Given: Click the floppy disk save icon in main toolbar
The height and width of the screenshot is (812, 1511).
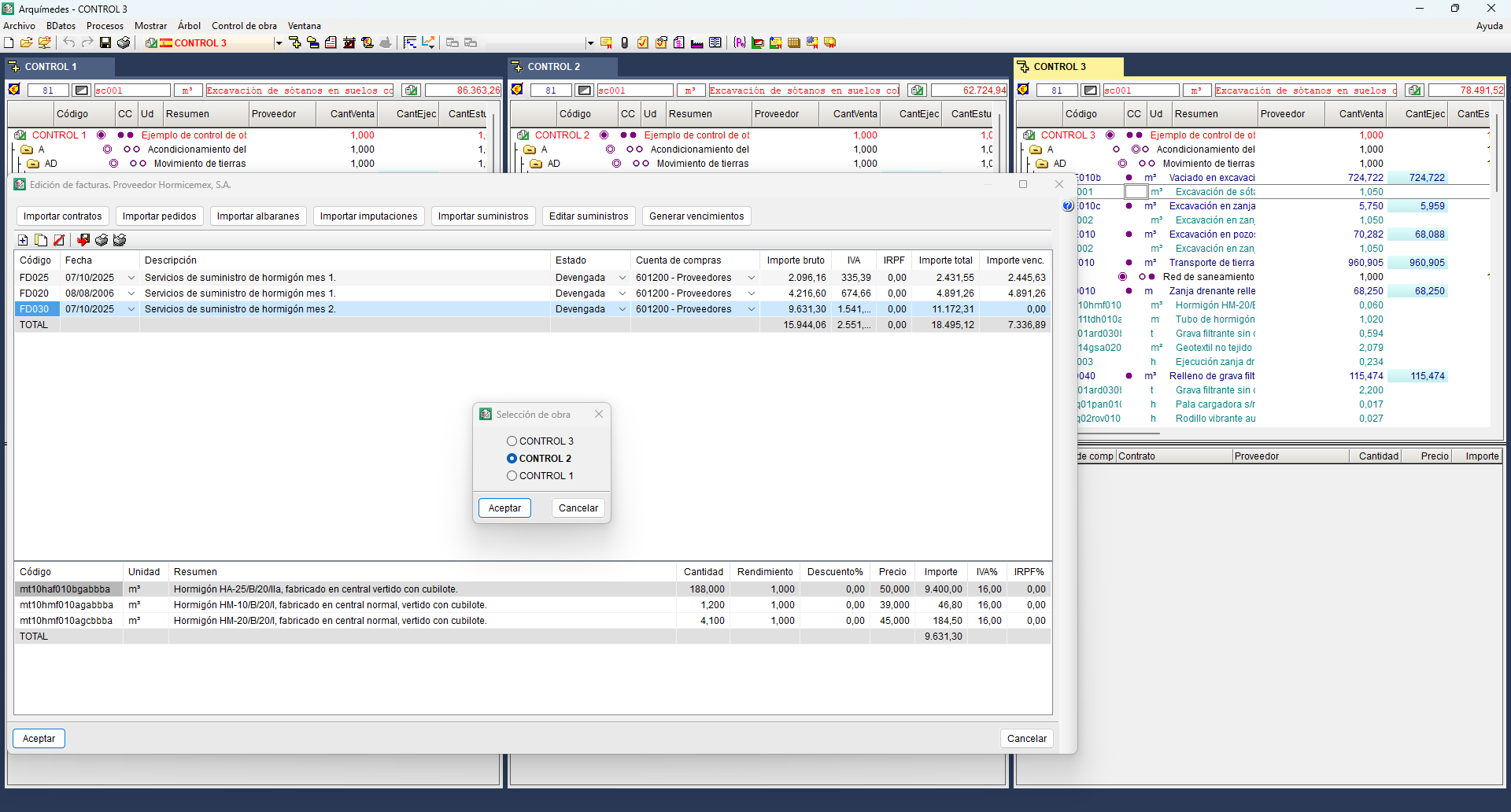Looking at the screenshot, I should click(x=105, y=42).
